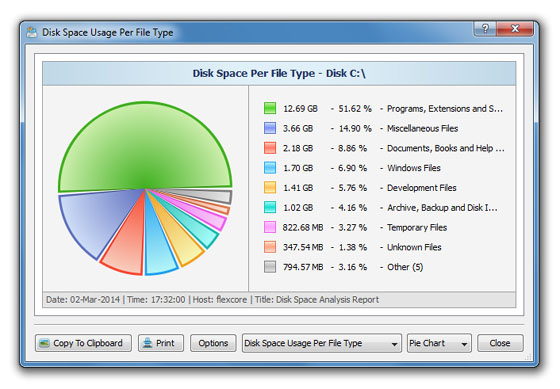Click the light blue Windows Files swatch

pyautogui.click(x=270, y=168)
